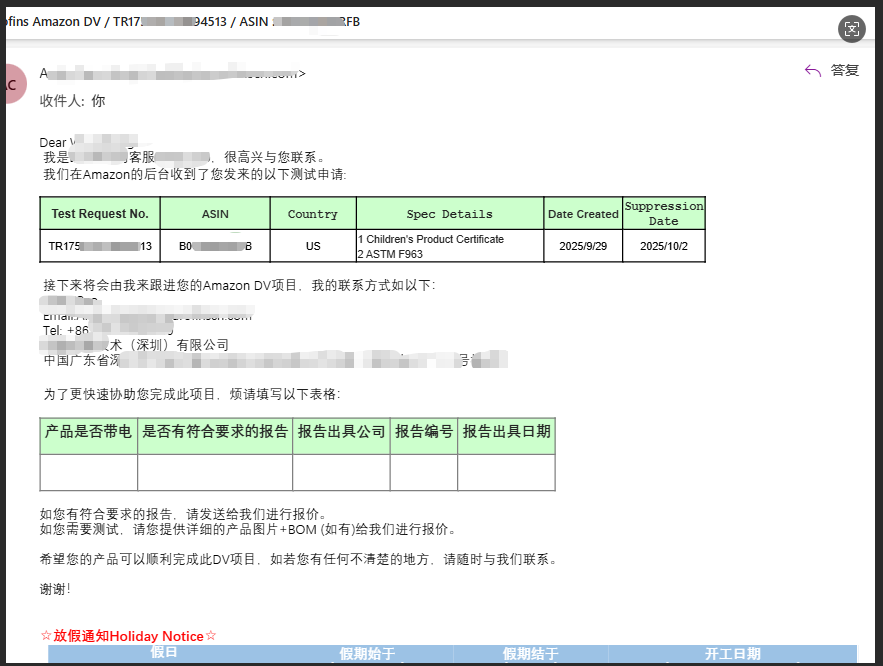Click the empty cell under 是否有符合要求的报告
This screenshot has height=666, width=883.
click(215, 472)
